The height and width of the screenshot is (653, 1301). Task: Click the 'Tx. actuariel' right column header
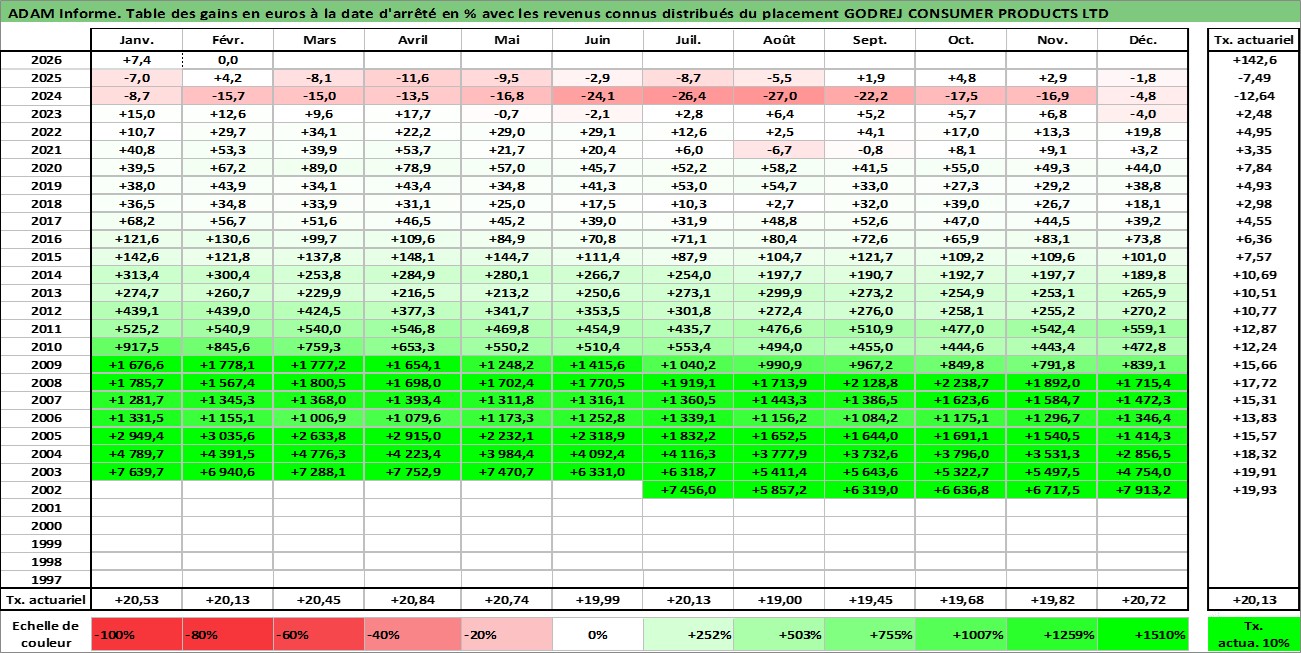(x=1253, y=40)
